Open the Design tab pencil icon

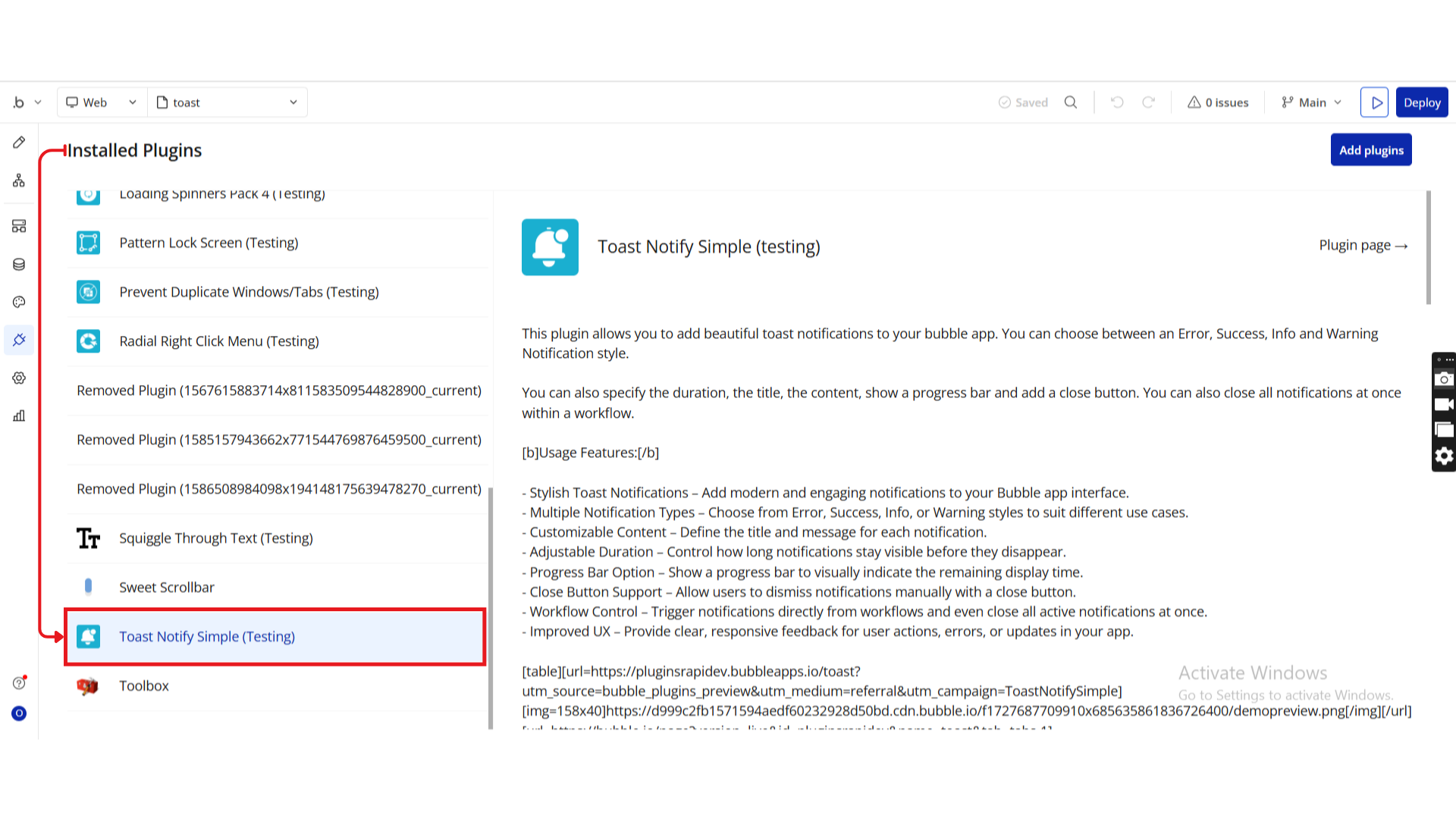pyautogui.click(x=19, y=143)
